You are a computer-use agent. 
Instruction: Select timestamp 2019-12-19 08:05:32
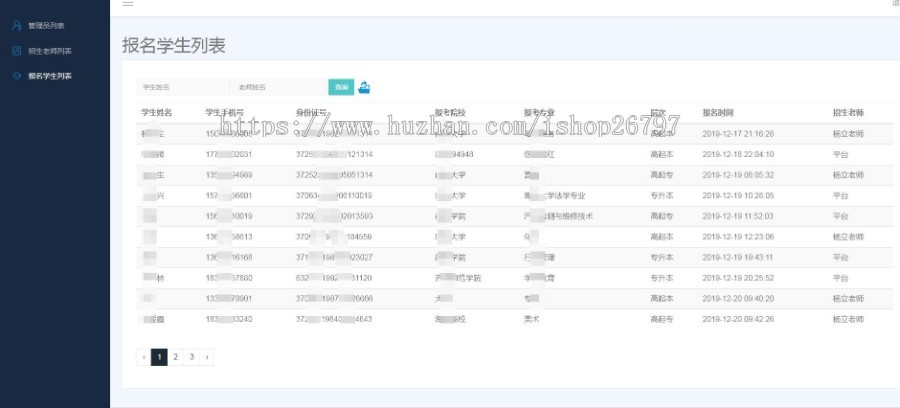(x=738, y=175)
